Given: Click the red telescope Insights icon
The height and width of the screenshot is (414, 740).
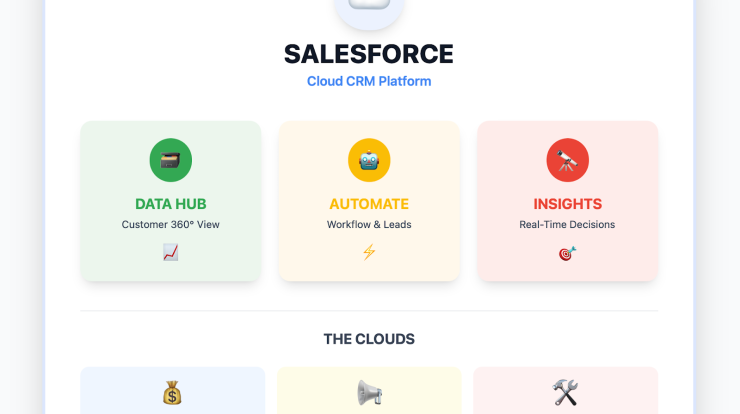Looking at the screenshot, I should tap(567, 160).
